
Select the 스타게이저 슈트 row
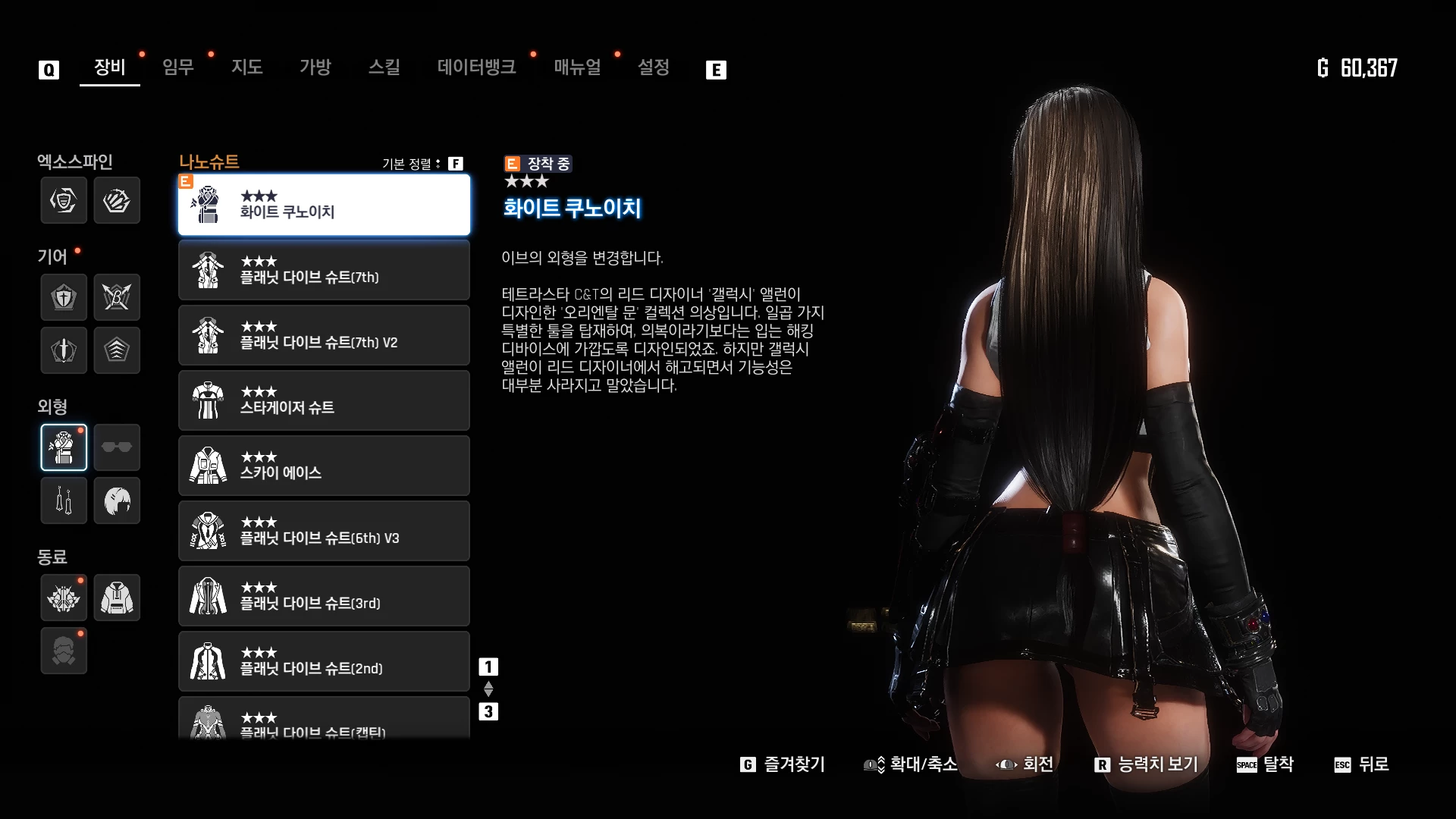[x=324, y=400]
